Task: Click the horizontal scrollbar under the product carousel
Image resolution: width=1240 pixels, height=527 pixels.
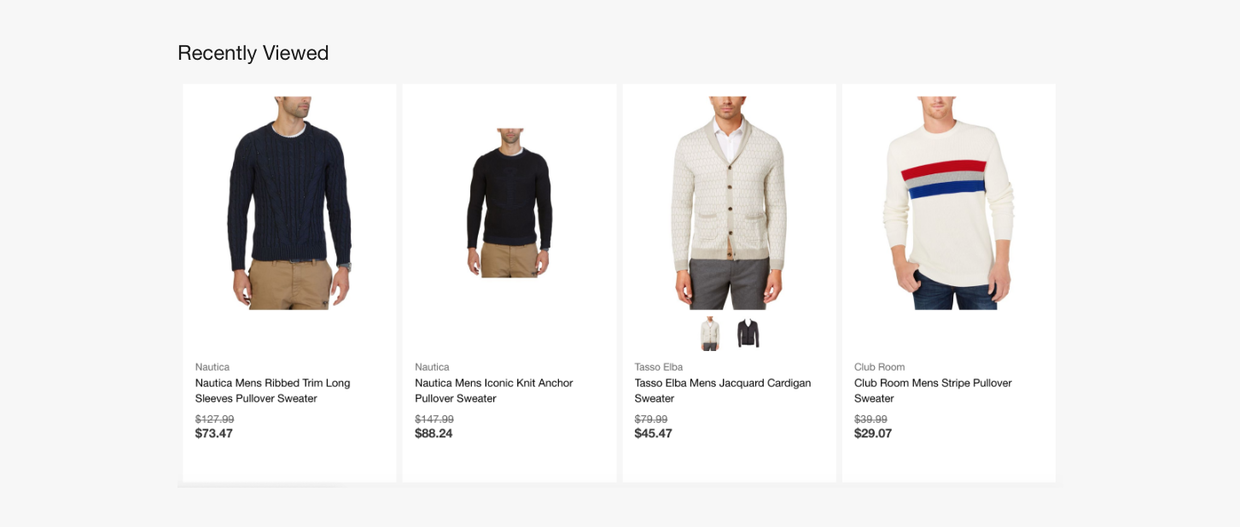Action: pos(260,485)
